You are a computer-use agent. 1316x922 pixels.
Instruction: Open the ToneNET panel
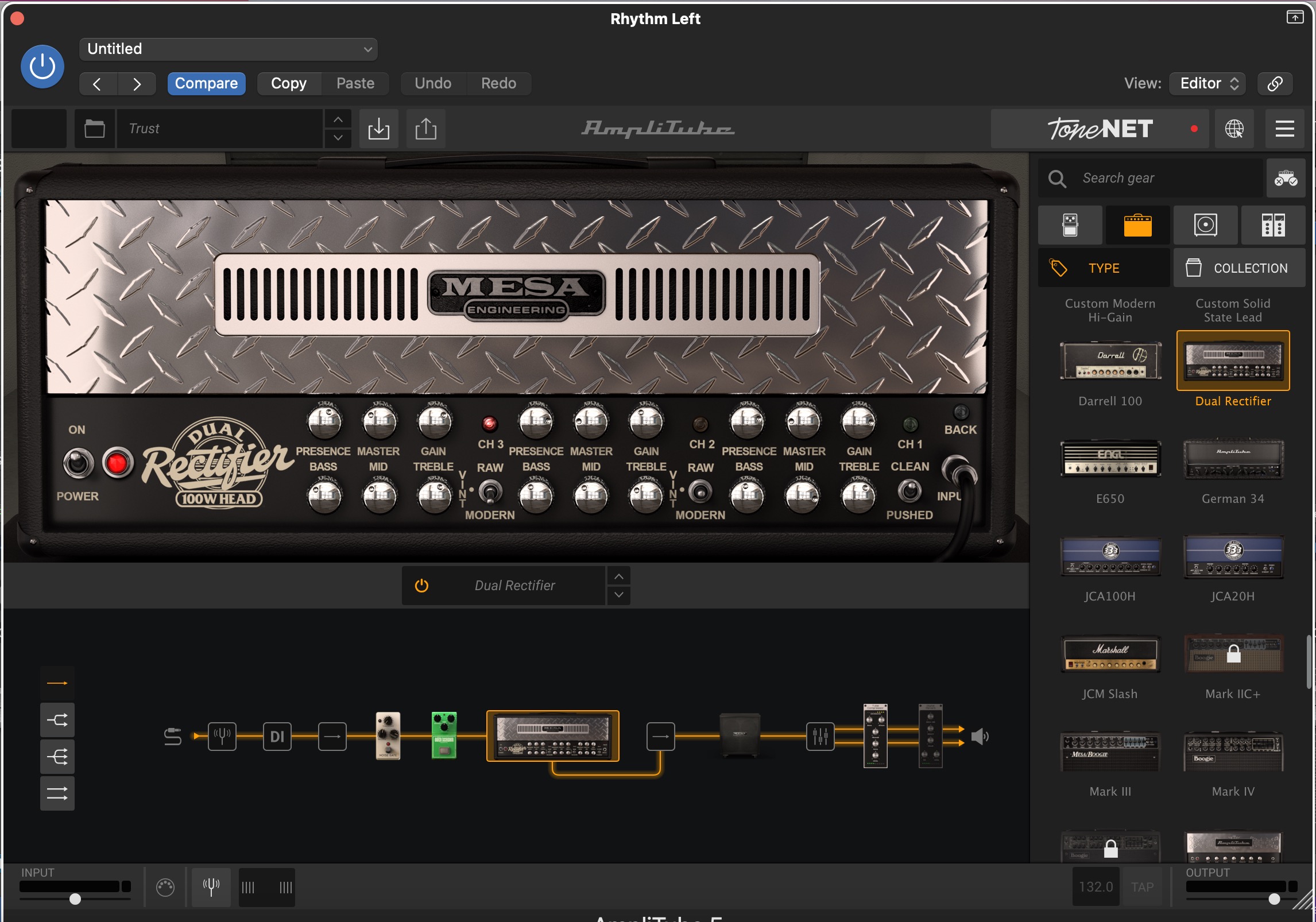(1100, 129)
